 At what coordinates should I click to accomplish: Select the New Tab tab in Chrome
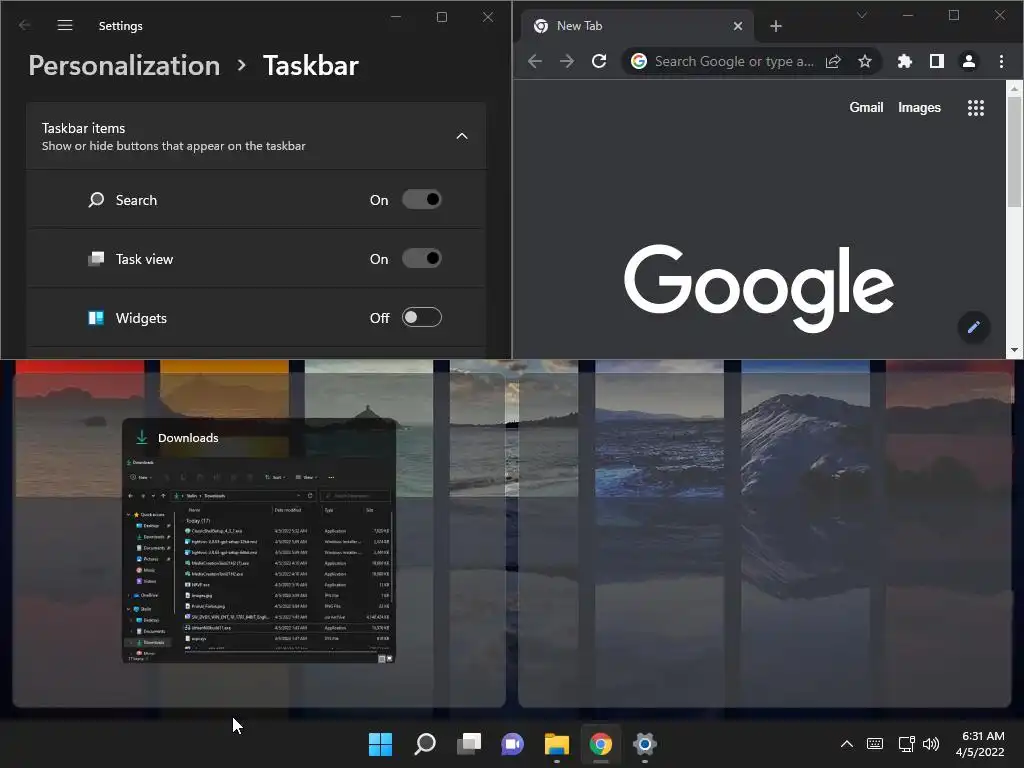pyautogui.click(x=637, y=26)
